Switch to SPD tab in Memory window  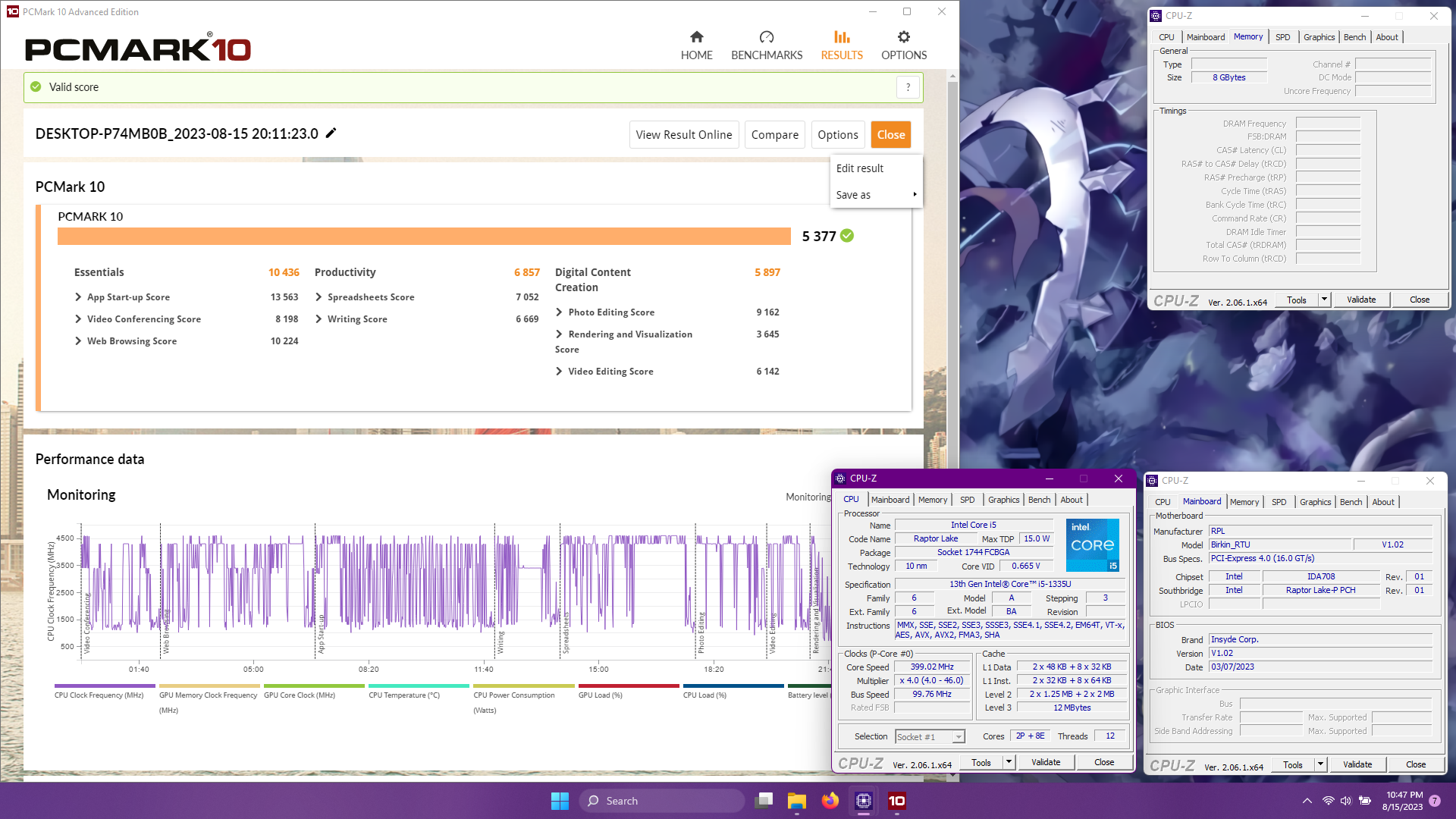click(x=1282, y=37)
